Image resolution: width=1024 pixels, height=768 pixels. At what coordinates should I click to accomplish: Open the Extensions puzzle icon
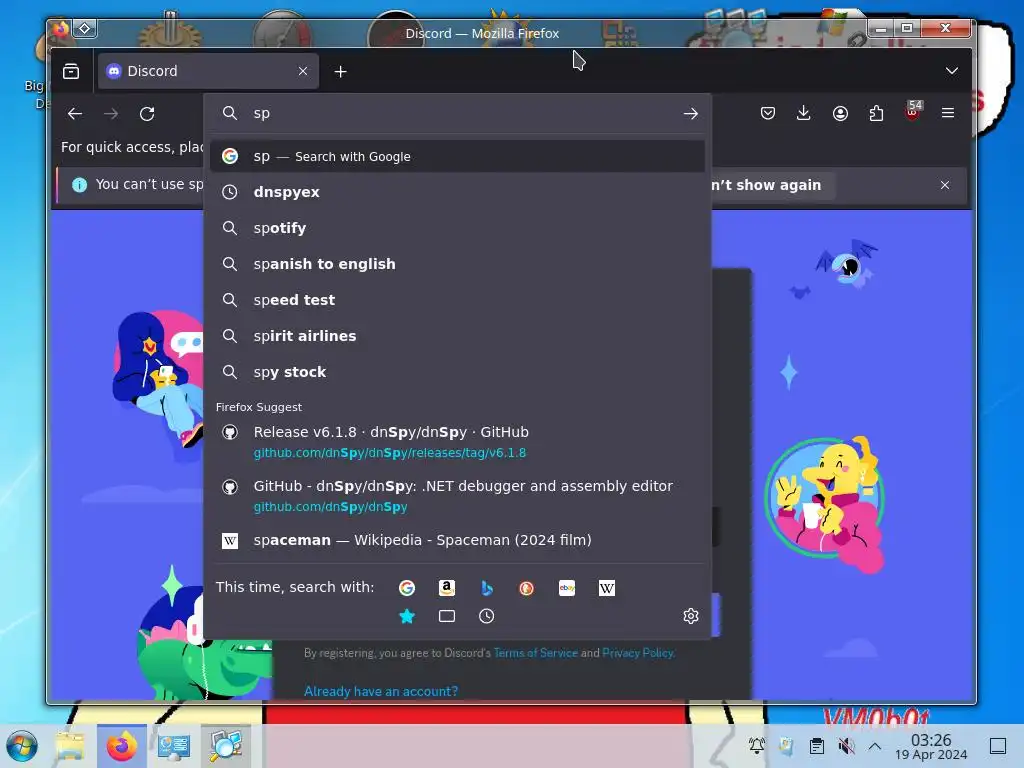pos(876,114)
